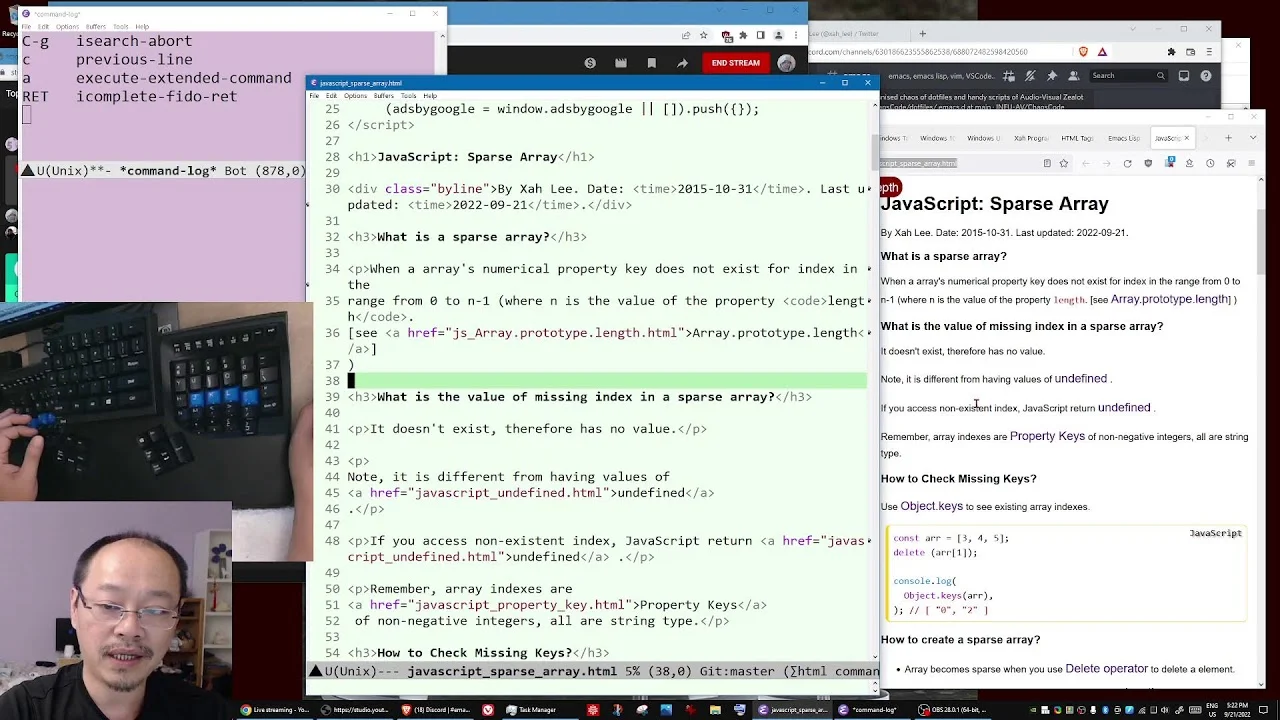Open Brave hamburger main menu
Image resolution: width=1280 pixels, height=720 pixels.
click(x=1209, y=51)
